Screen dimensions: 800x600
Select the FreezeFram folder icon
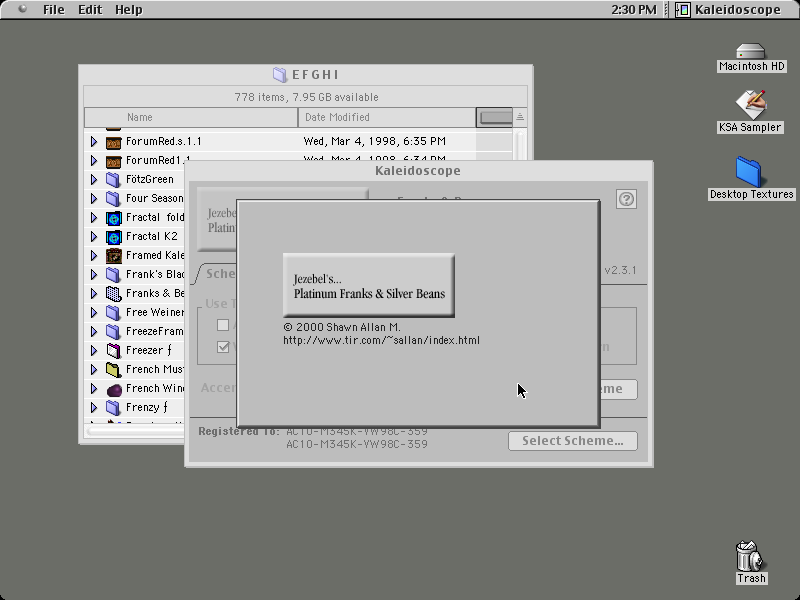tap(113, 332)
